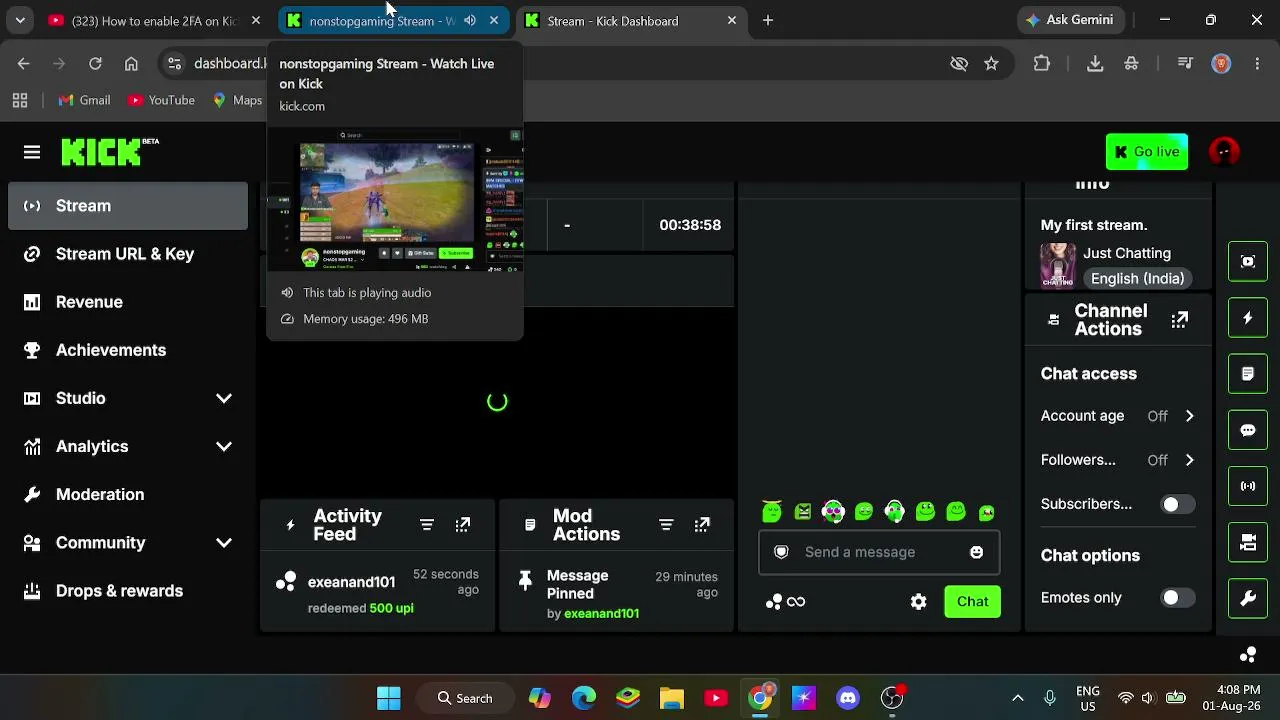Close the nonstopgaming Stream tab
Image resolution: width=1280 pixels, height=720 pixels.
click(494, 21)
